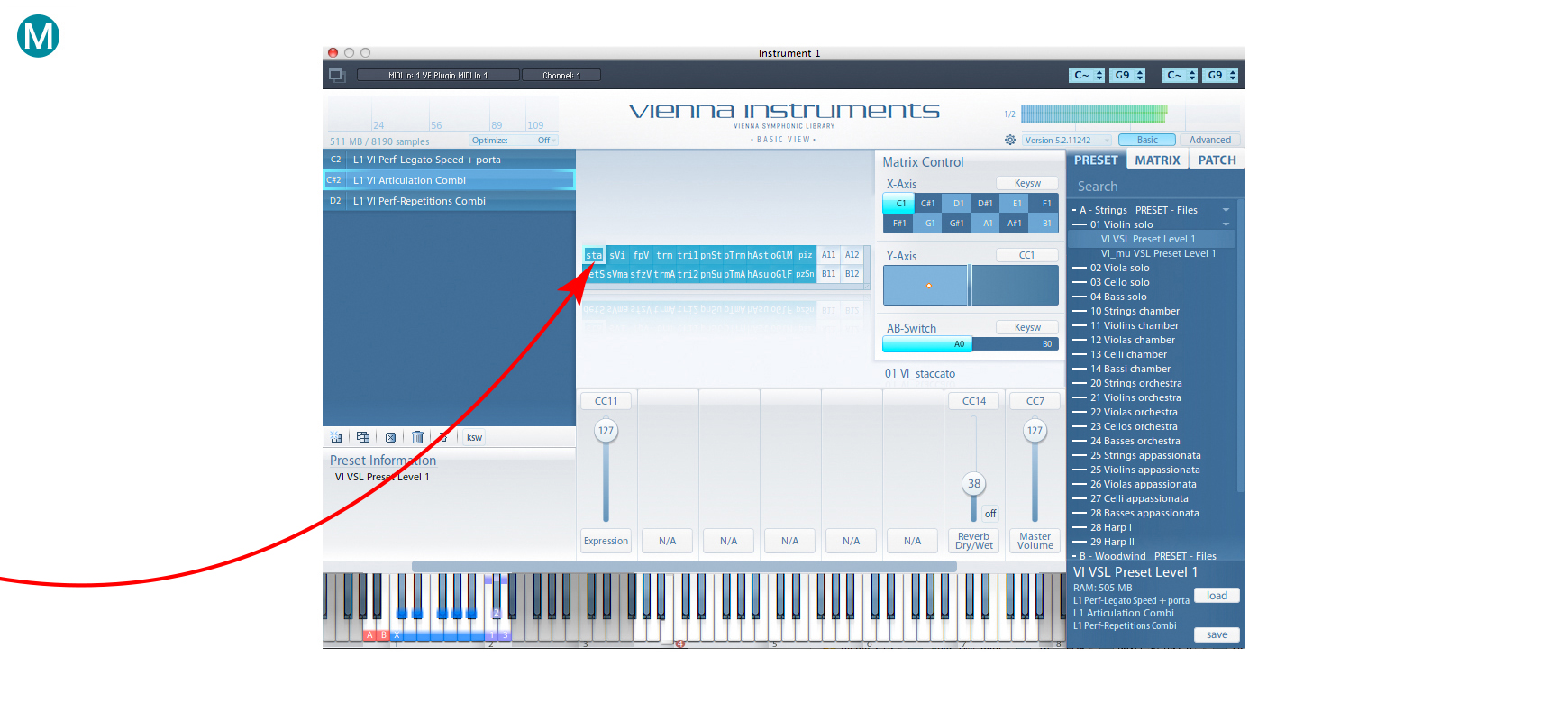
Task: Open the settings gear next to Version
Action: (x=1010, y=140)
